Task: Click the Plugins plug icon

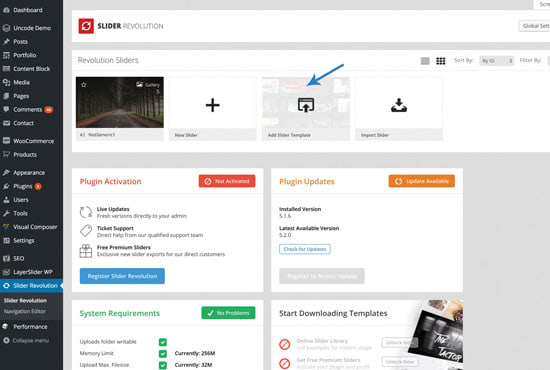Action: point(6,186)
